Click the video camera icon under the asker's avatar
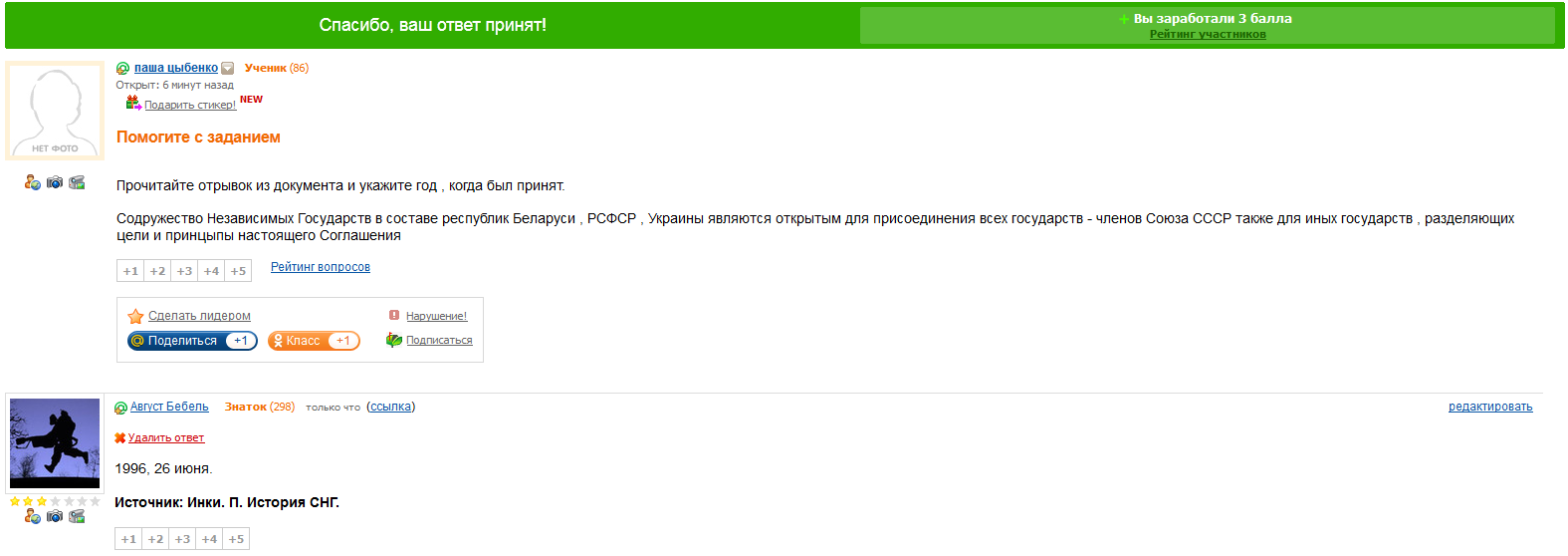The width and height of the screenshot is (1568, 556). 77,182
